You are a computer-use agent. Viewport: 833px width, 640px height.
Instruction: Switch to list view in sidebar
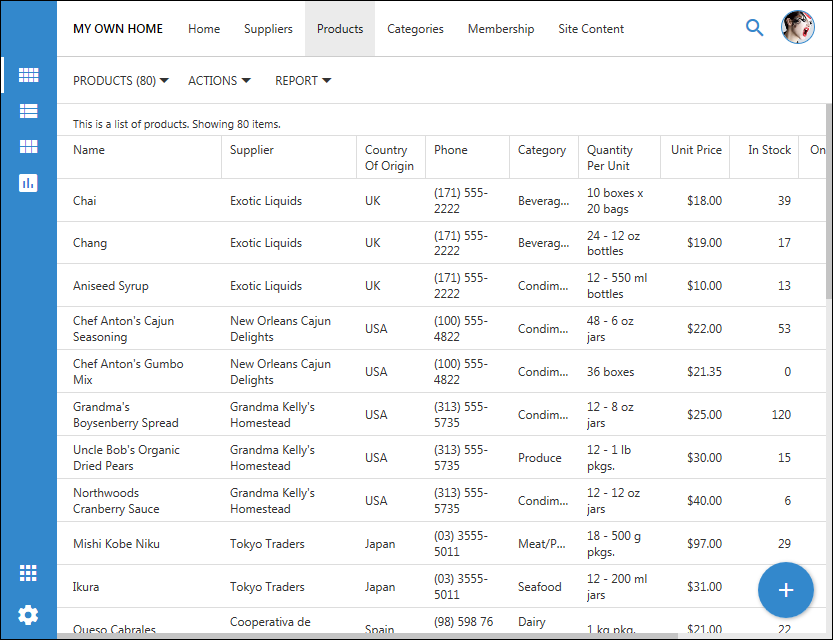pos(28,111)
